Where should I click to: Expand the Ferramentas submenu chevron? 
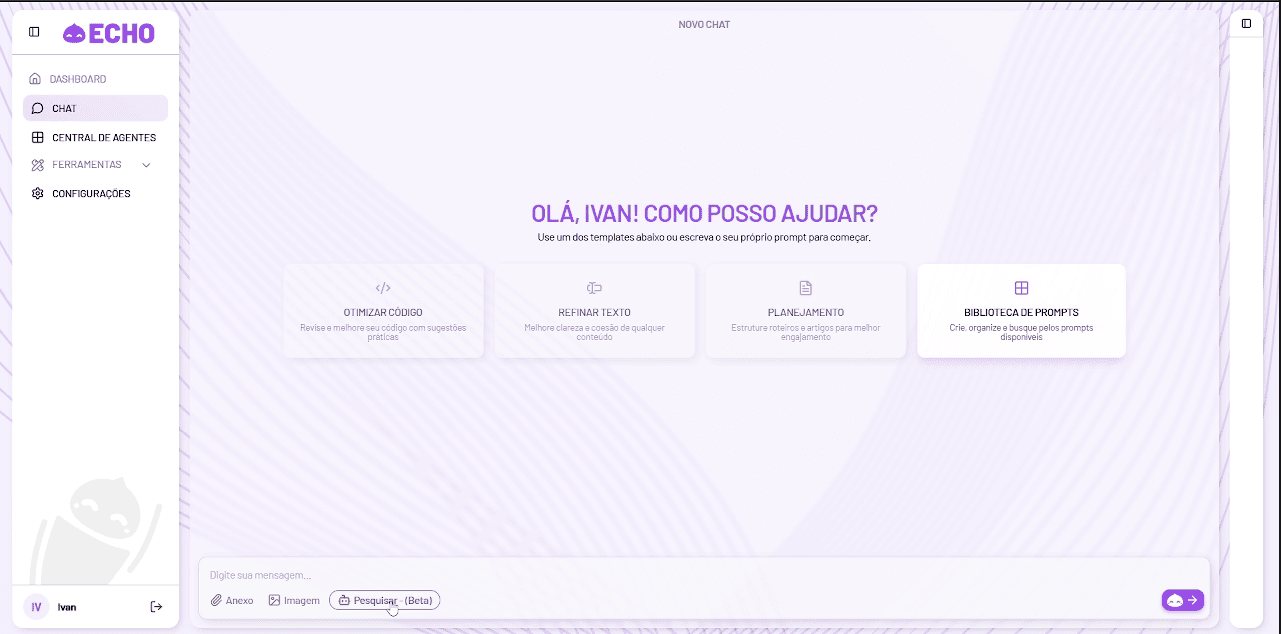tap(146, 164)
